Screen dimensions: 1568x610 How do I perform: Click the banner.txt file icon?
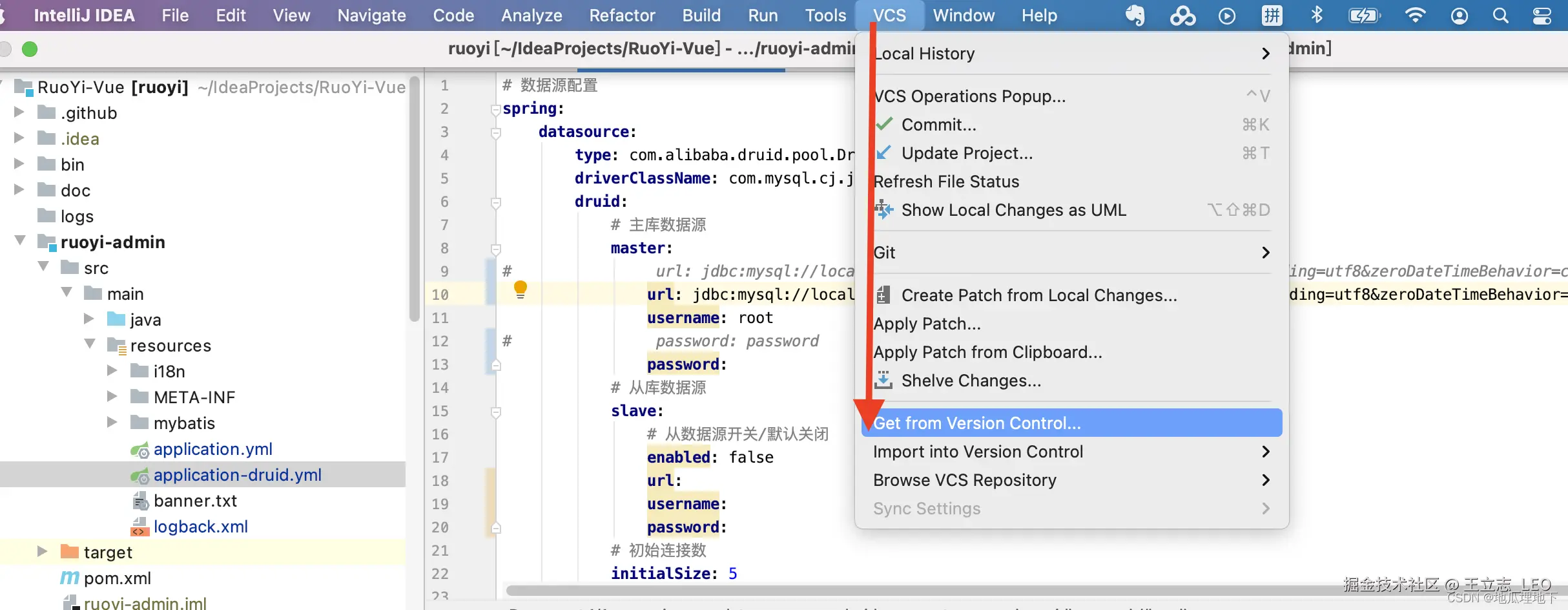pyautogui.click(x=140, y=501)
